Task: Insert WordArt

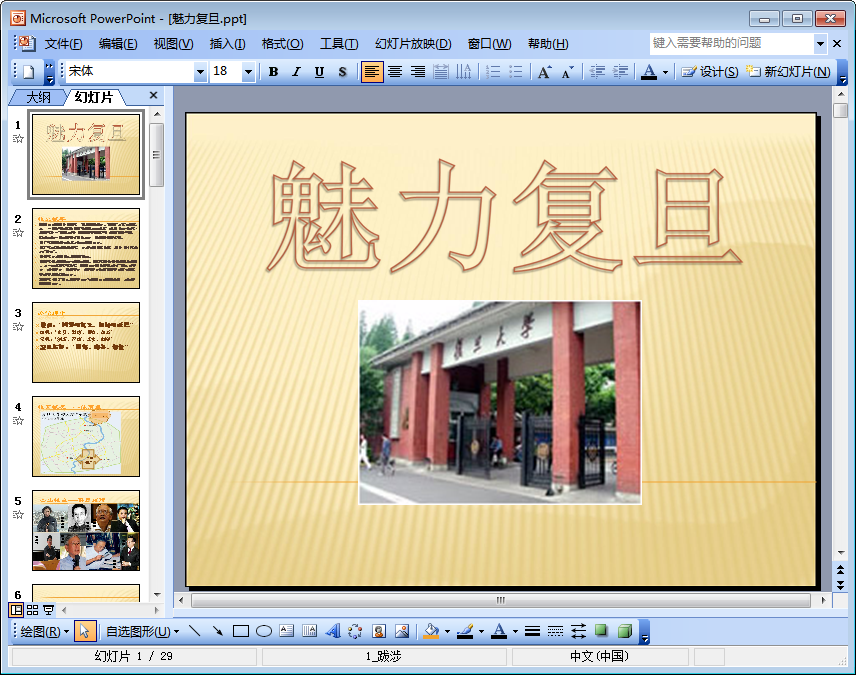Action: pyautogui.click(x=332, y=631)
